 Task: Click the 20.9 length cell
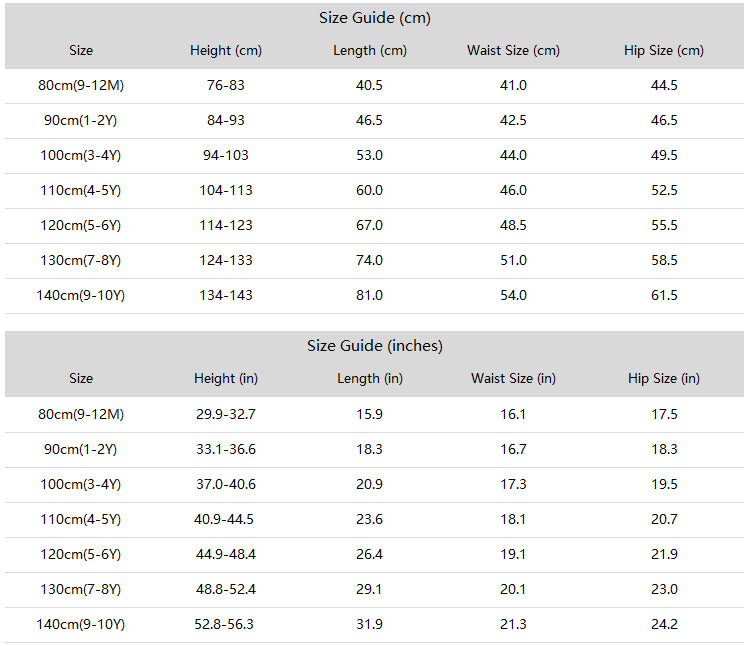click(369, 484)
